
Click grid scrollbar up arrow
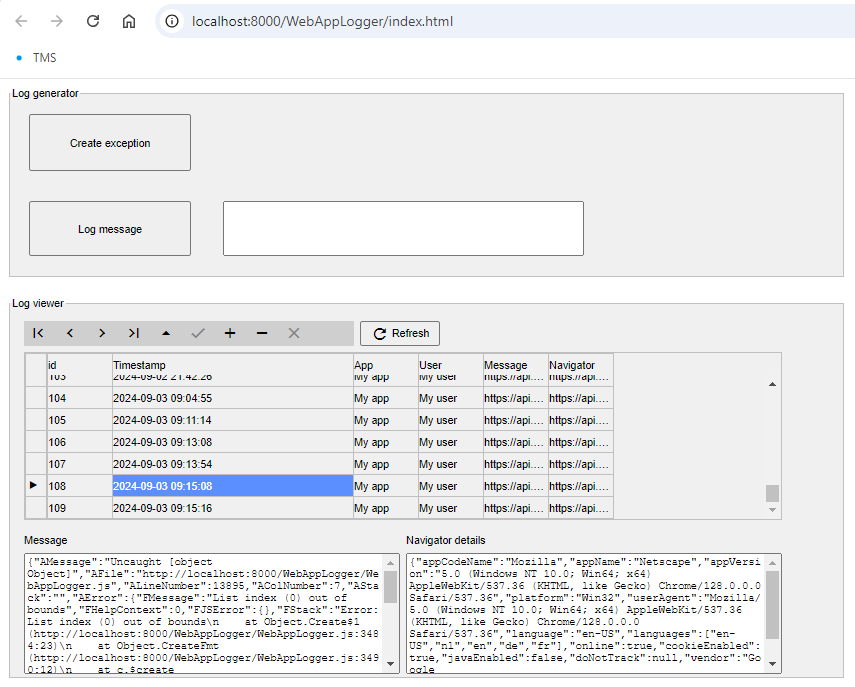(772, 384)
